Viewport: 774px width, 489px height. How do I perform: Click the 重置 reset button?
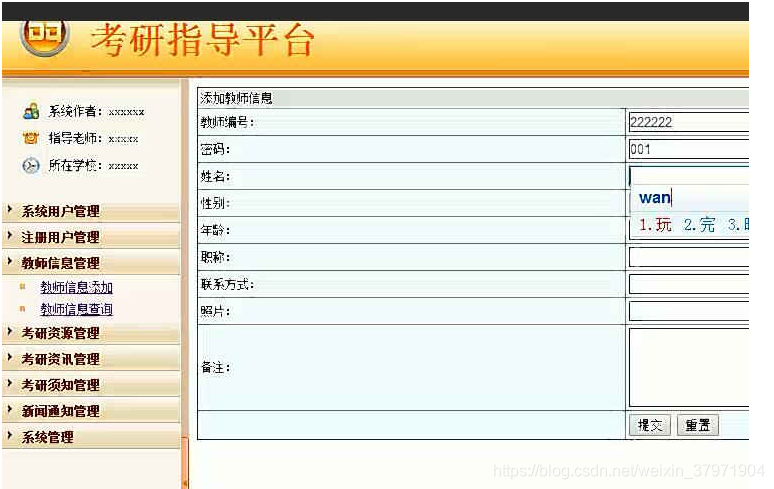[697, 425]
